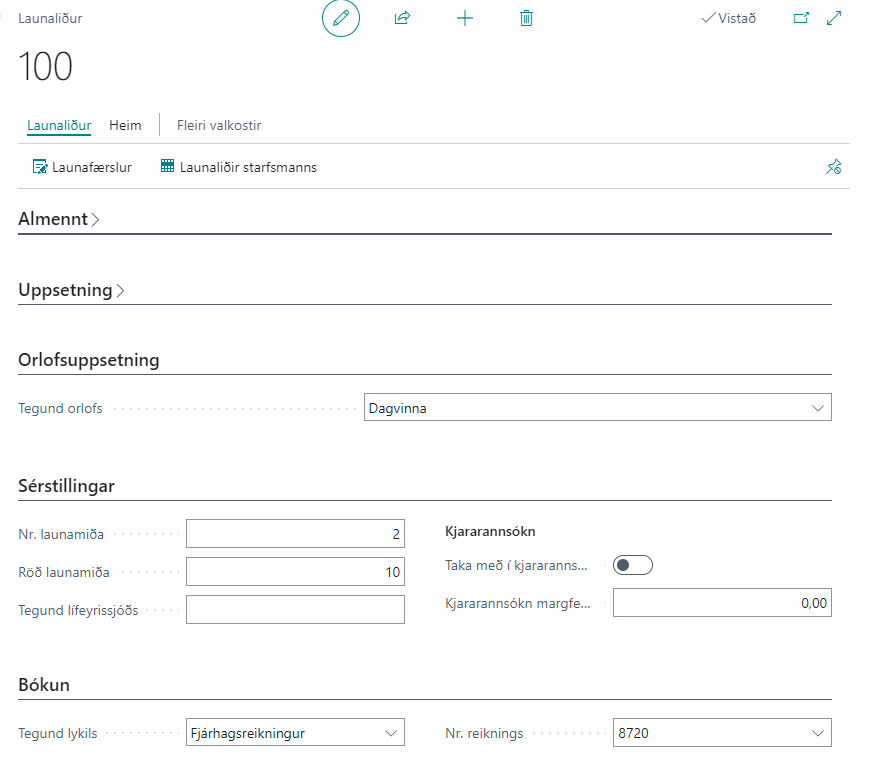Image resolution: width=871 pixels, height=771 pixels.
Task: Open the Tegund orlofs dropdown
Action: (597, 408)
